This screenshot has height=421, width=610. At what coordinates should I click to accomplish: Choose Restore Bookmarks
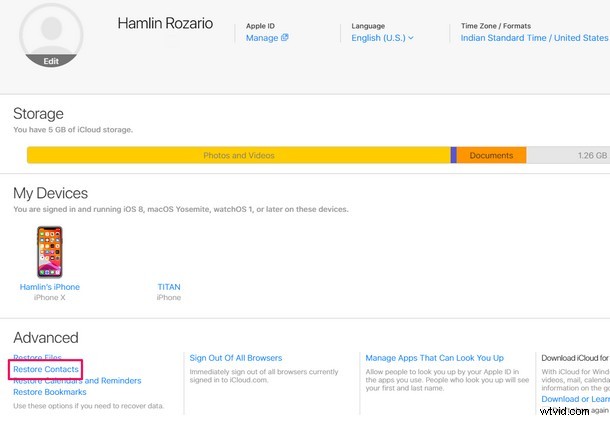tap(49, 392)
